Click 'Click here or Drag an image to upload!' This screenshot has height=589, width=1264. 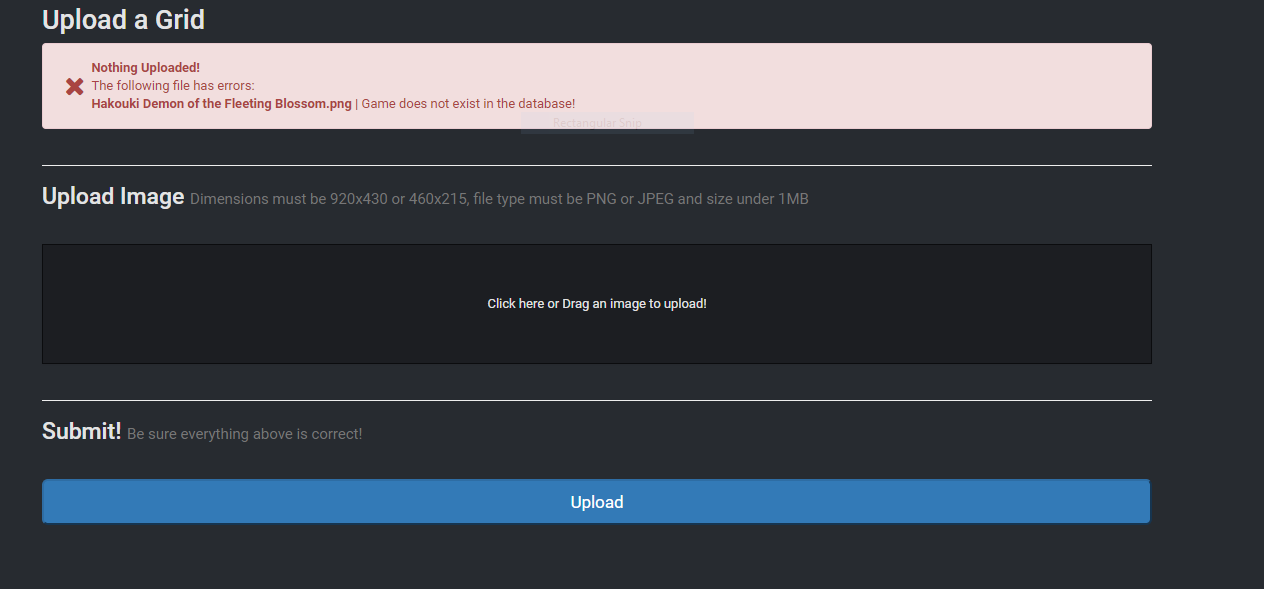tap(596, 303)
